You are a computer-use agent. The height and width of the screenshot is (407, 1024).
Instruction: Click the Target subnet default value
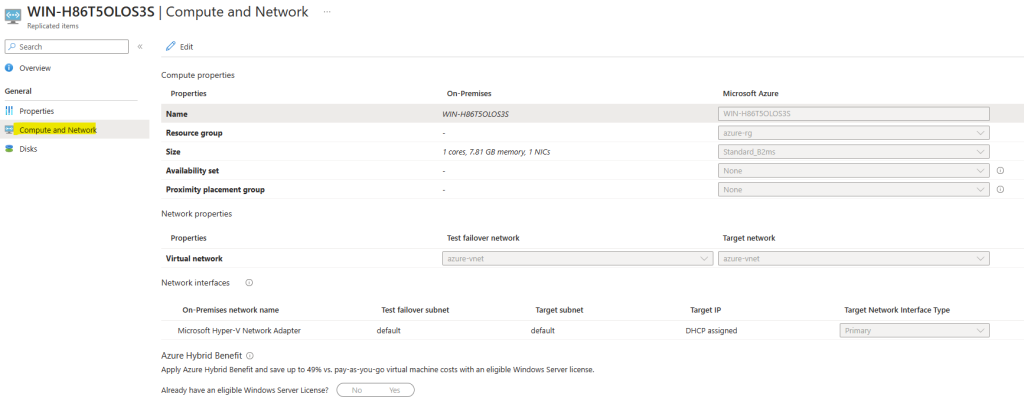(x=543, y=331)
